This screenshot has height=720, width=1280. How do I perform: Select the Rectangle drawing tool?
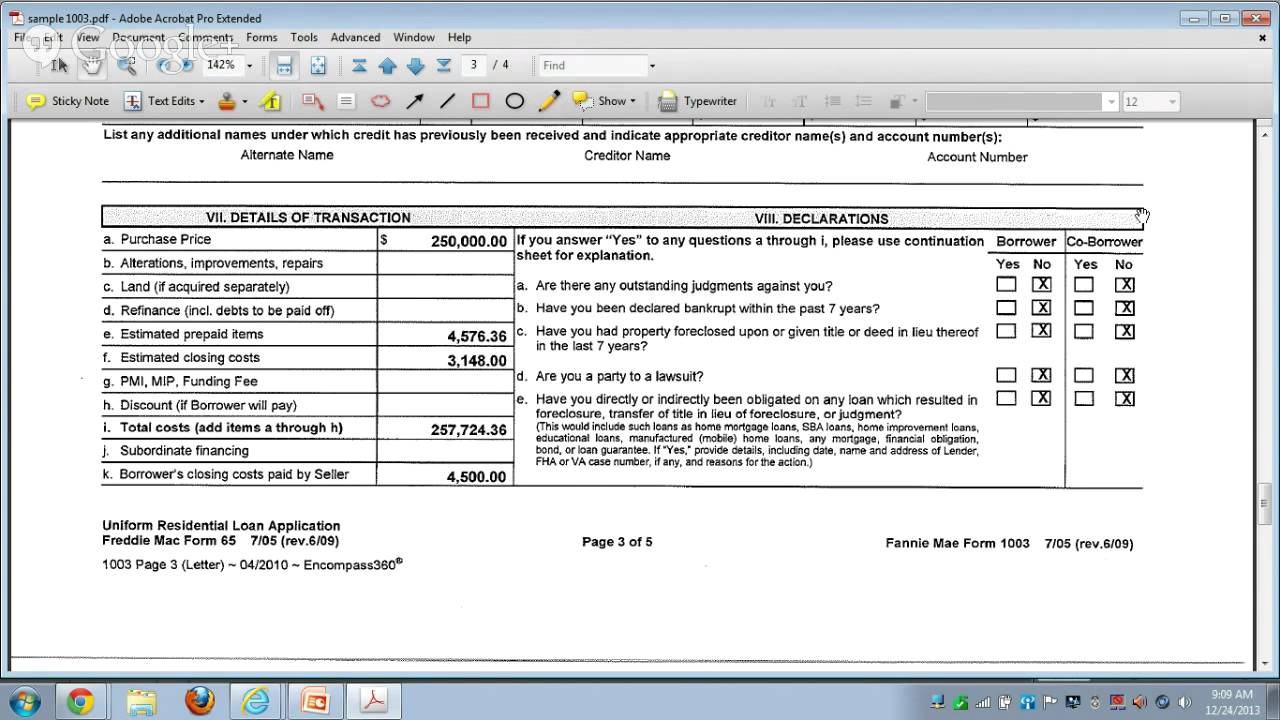pos(481,101)
